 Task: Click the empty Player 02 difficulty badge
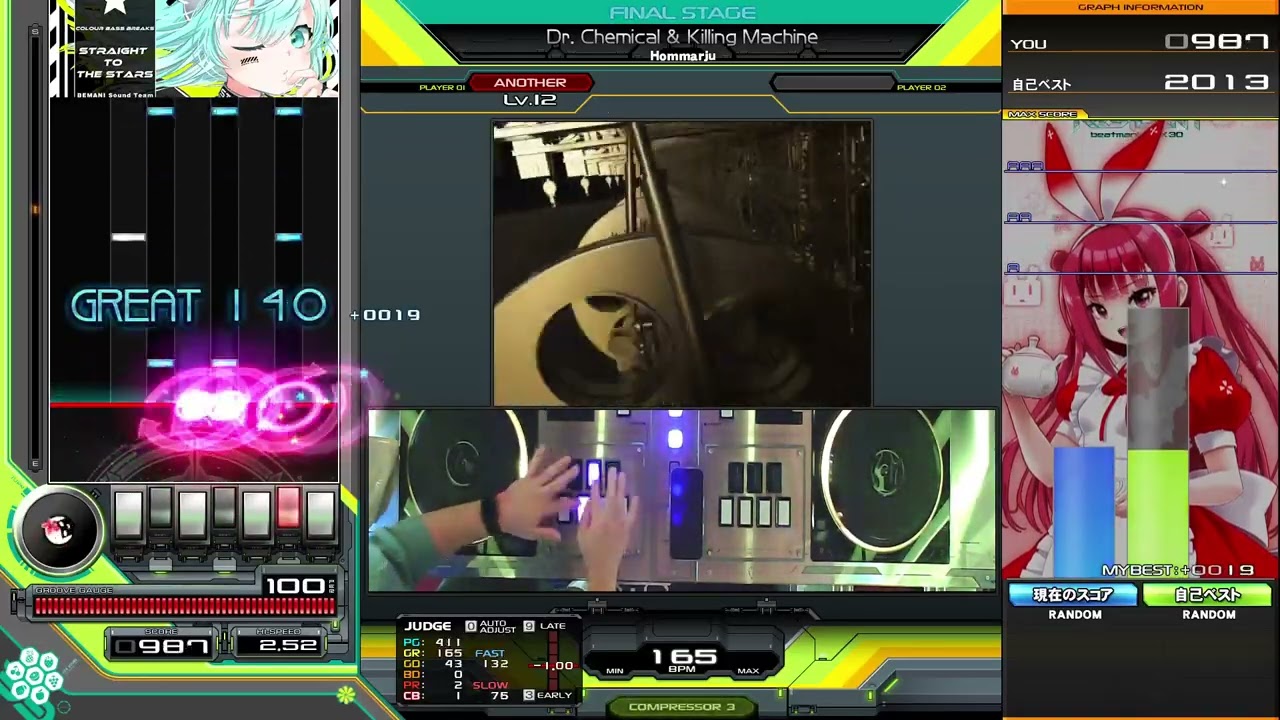pos(832,83)
